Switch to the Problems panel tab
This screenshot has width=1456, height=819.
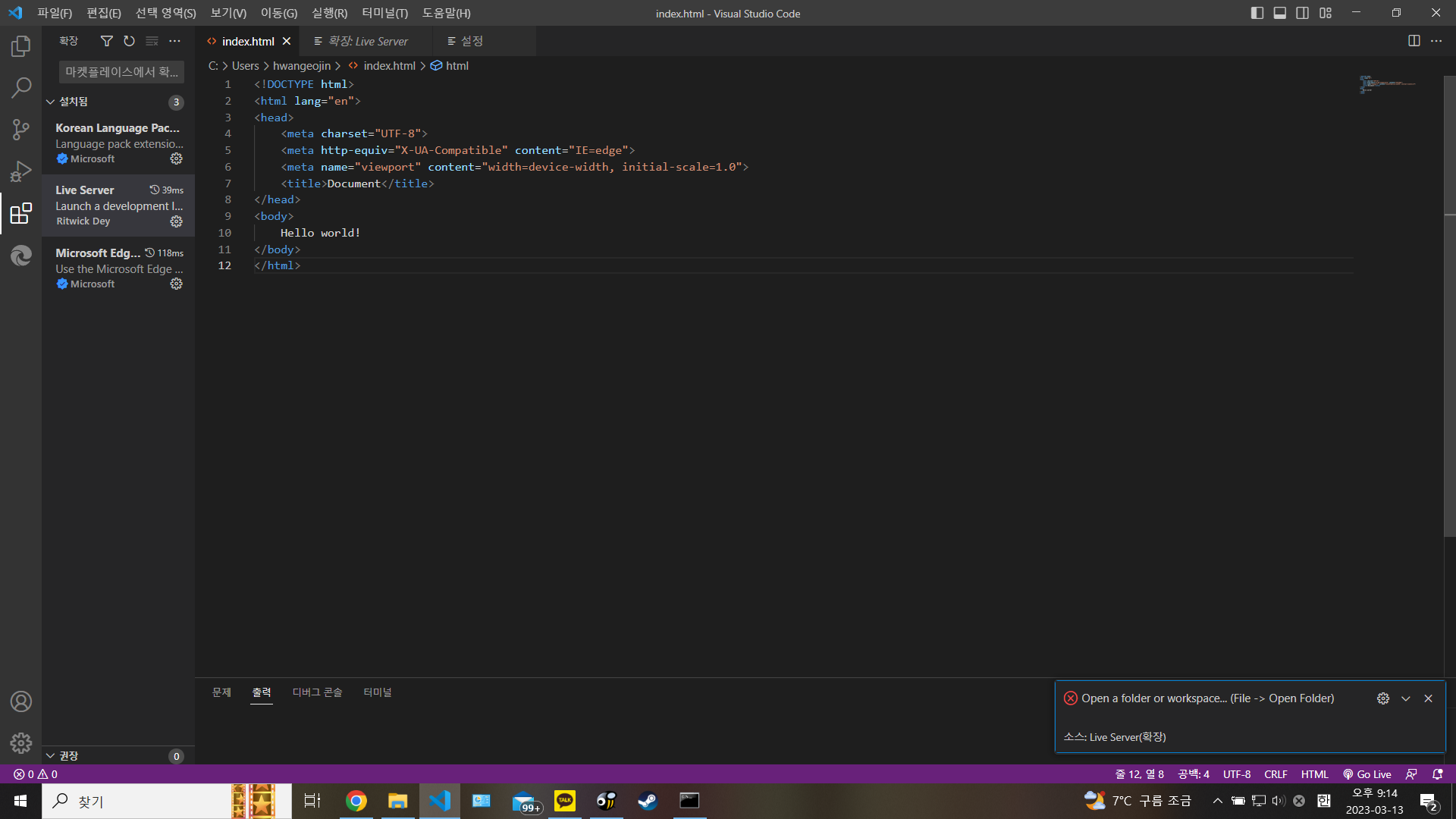click(x=221, y=692)
